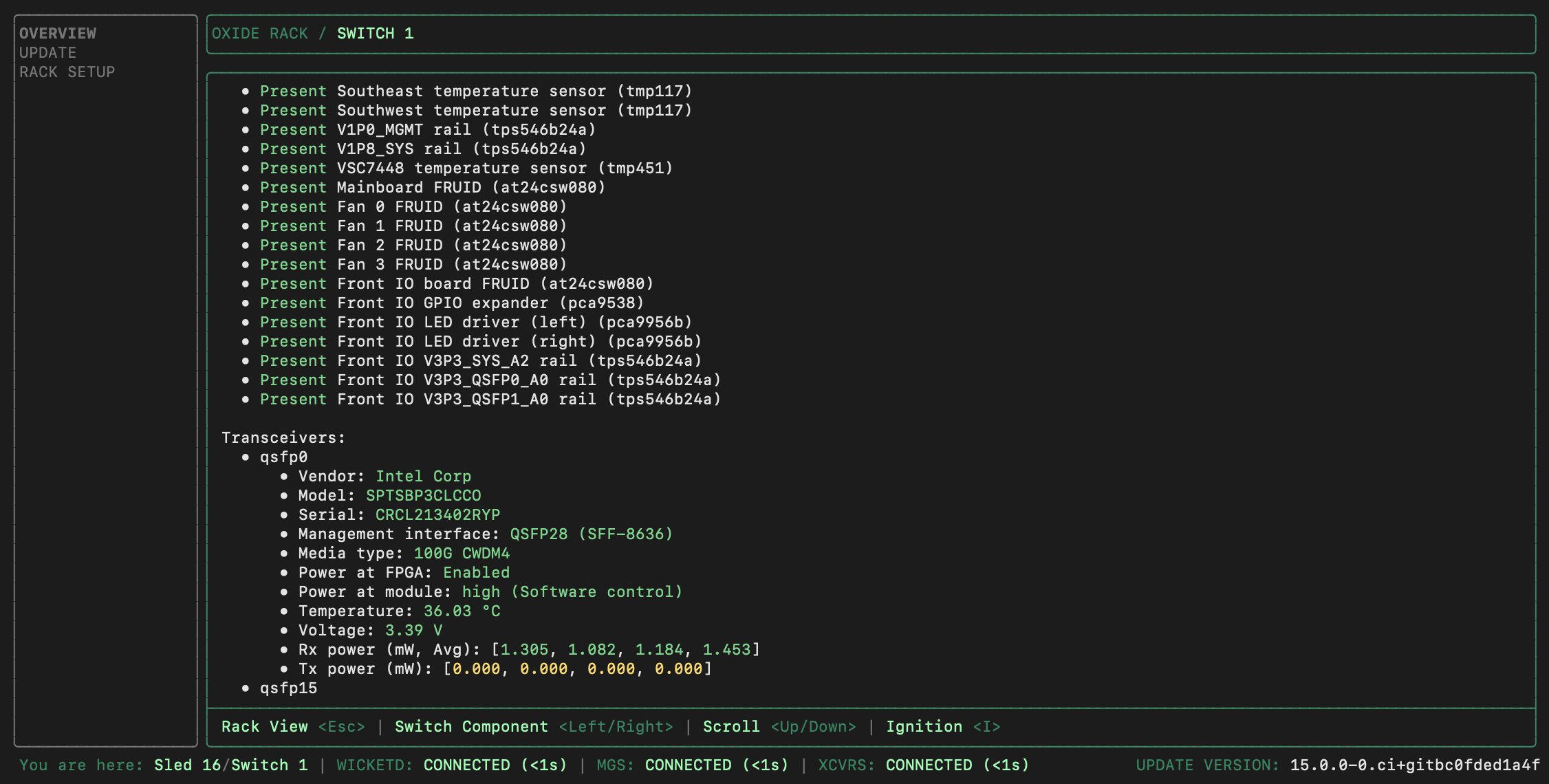Click the Sled 16/Switch 1 location
This screenshot has height=784, width=1549.
click(230, 765)
